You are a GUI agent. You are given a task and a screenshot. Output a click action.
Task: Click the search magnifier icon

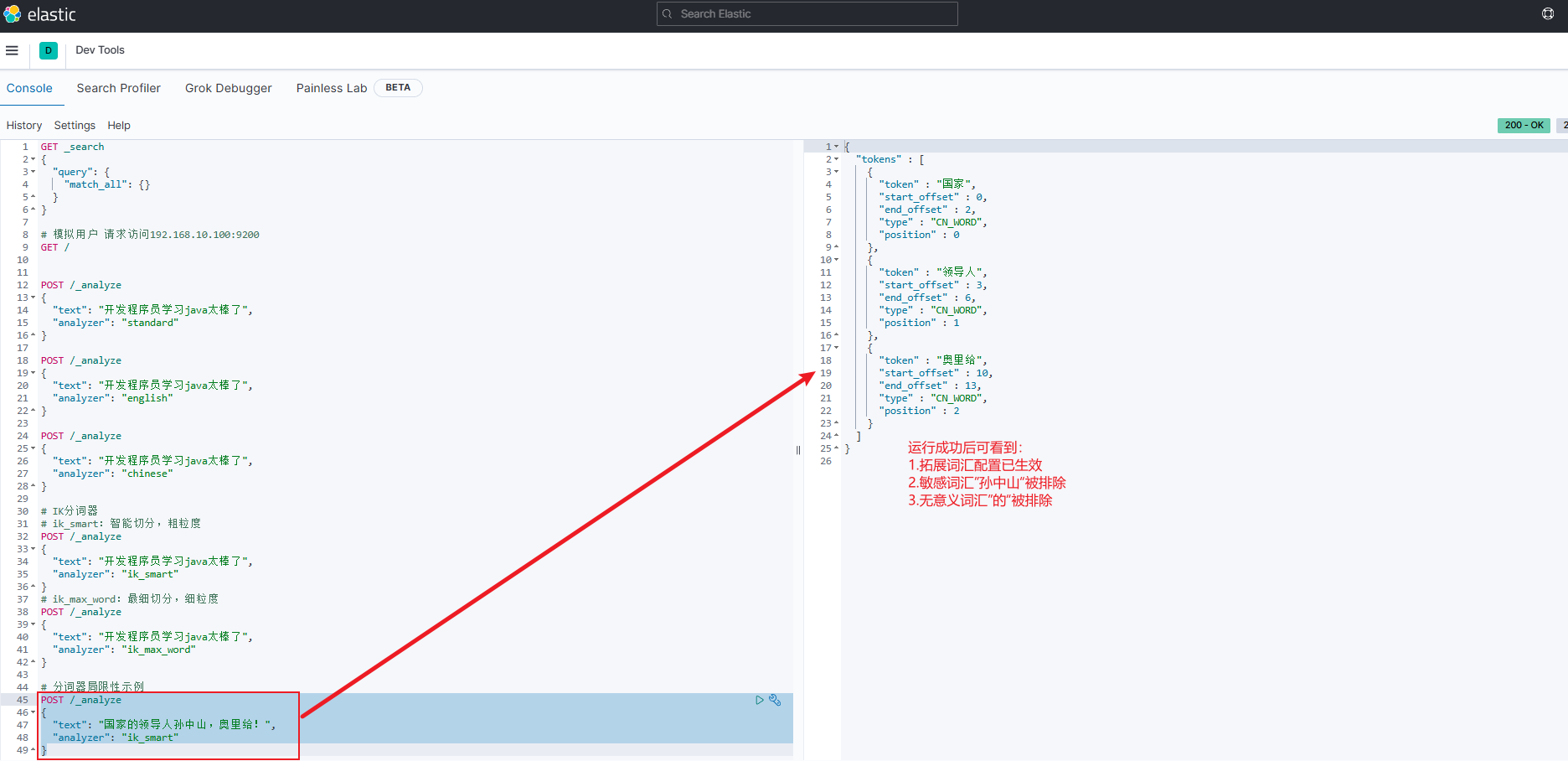coord(668,13)
